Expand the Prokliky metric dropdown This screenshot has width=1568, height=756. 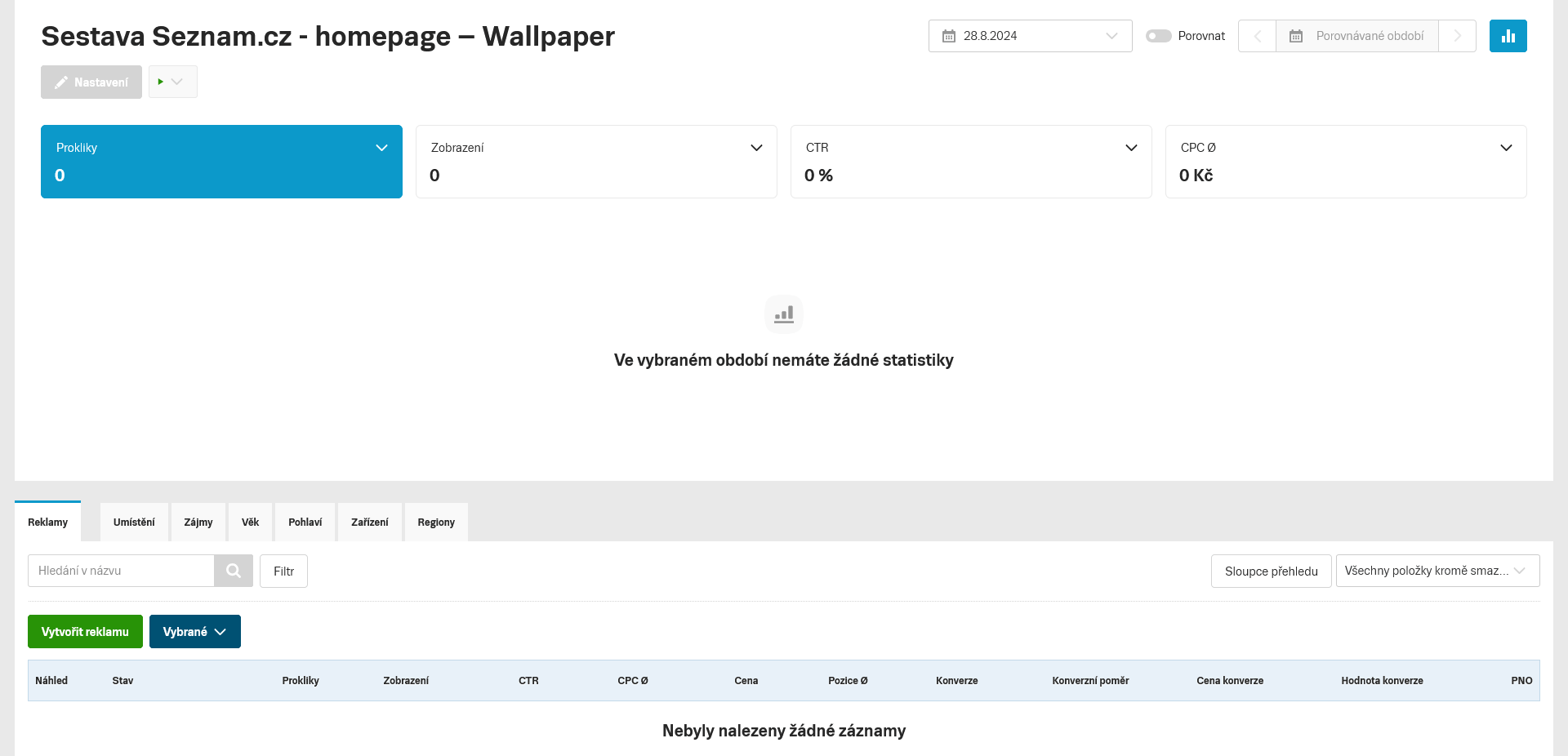(x=381, y=148)
